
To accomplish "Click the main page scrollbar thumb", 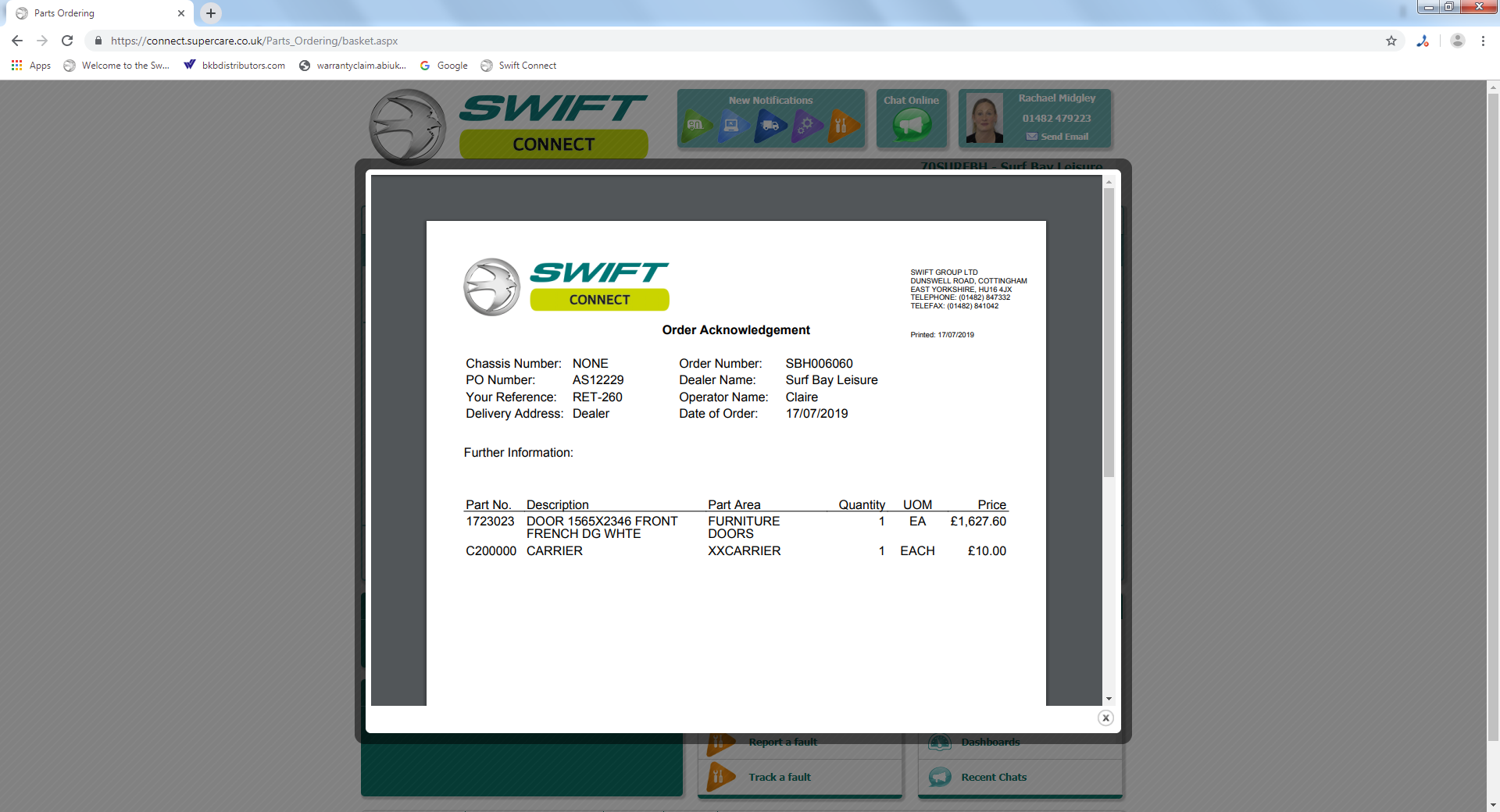I will click(x=1493, y=418).
